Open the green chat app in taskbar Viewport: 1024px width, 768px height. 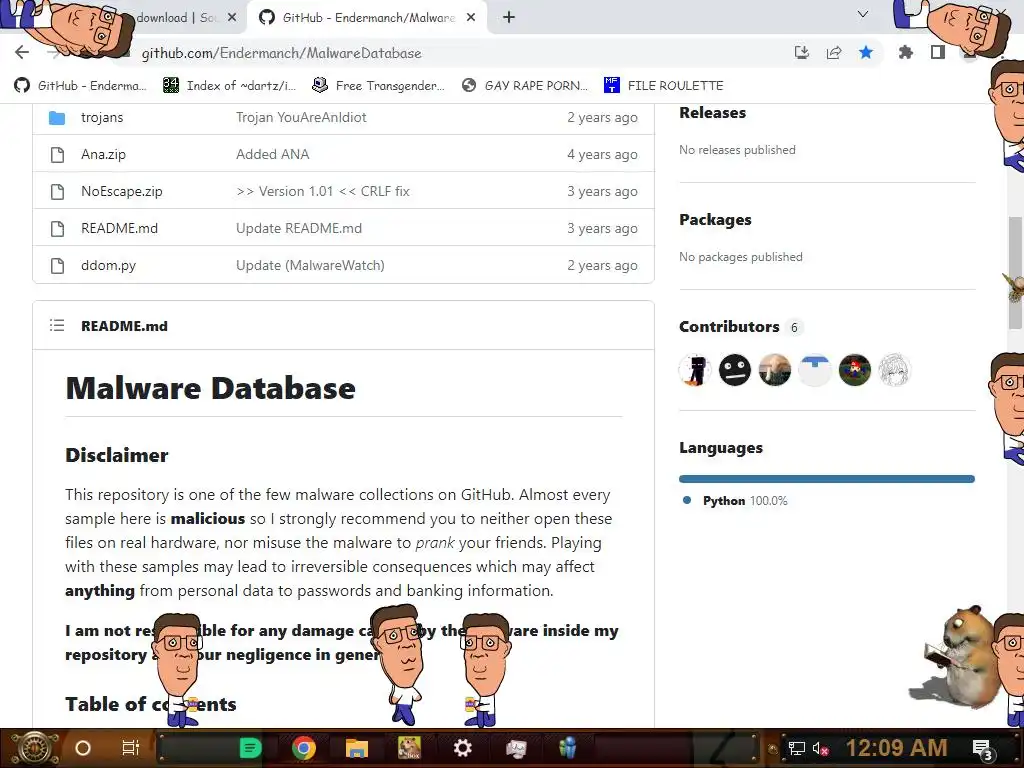250,748
